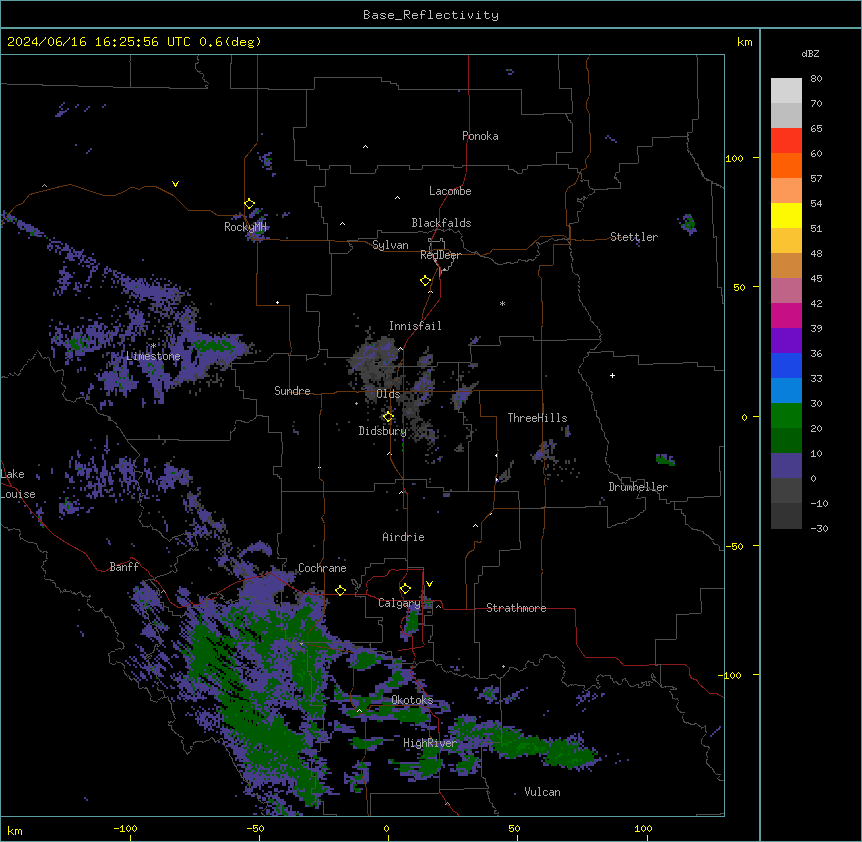Click the Banff label
862x842 pixels.
[124, 567]
